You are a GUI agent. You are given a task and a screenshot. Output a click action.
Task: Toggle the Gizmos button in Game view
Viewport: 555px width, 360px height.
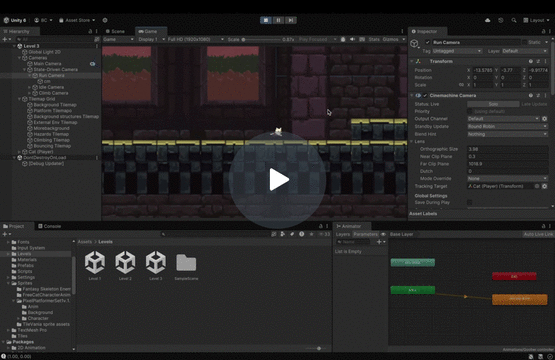pyautogui.click(x=390, y=39)
